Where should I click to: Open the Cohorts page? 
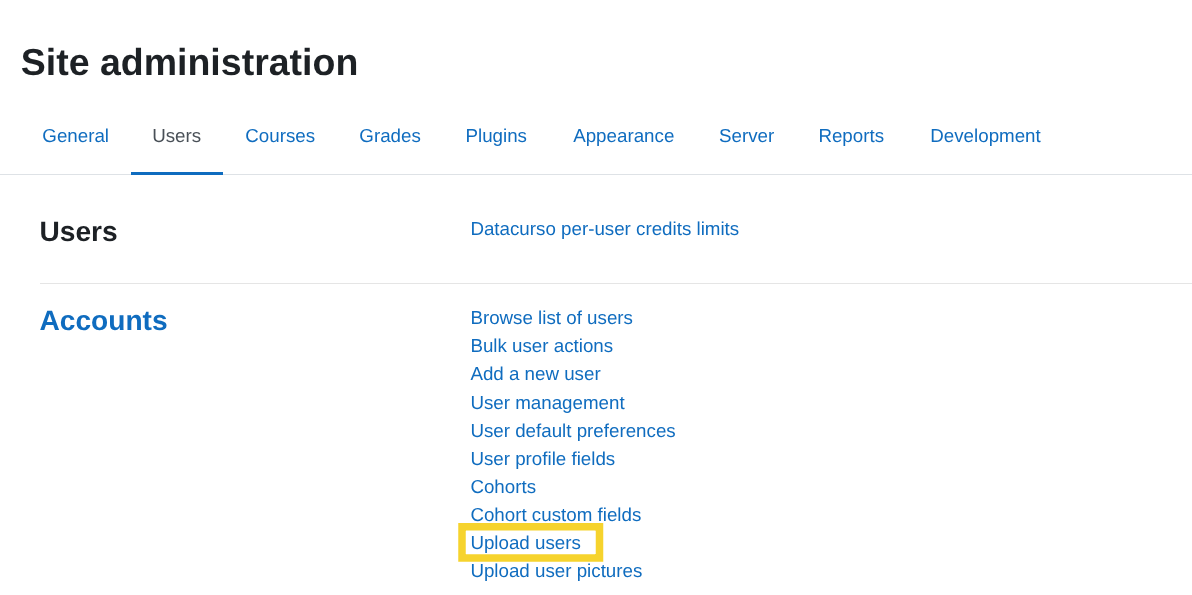point(503,487)
